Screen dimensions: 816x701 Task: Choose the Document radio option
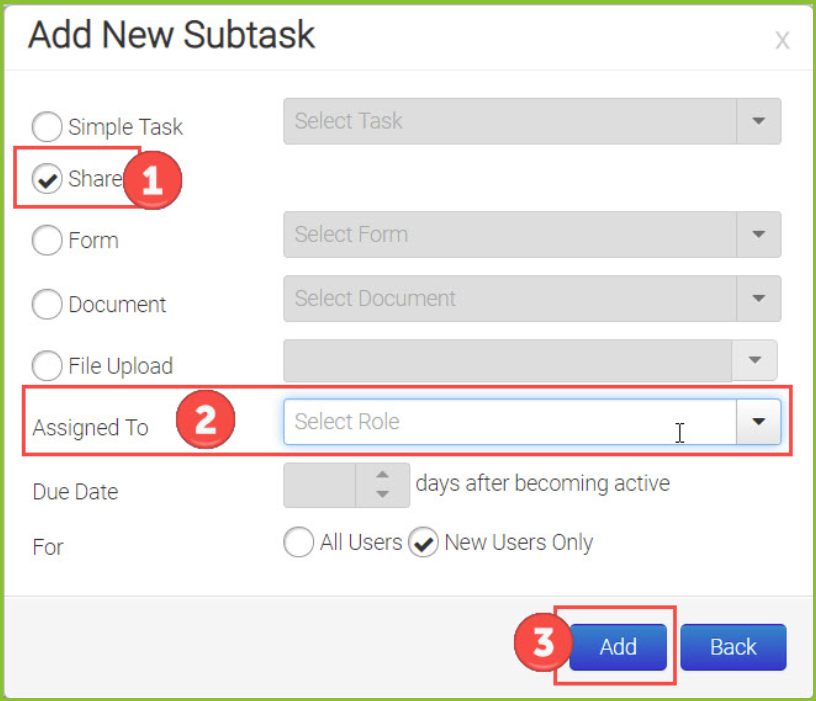47,304
